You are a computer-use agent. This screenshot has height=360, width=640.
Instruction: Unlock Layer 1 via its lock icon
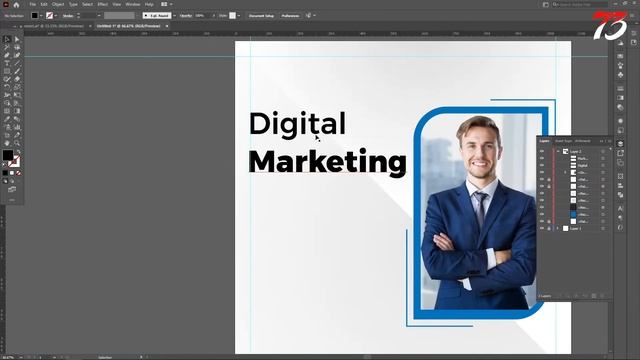coord(549,229)
